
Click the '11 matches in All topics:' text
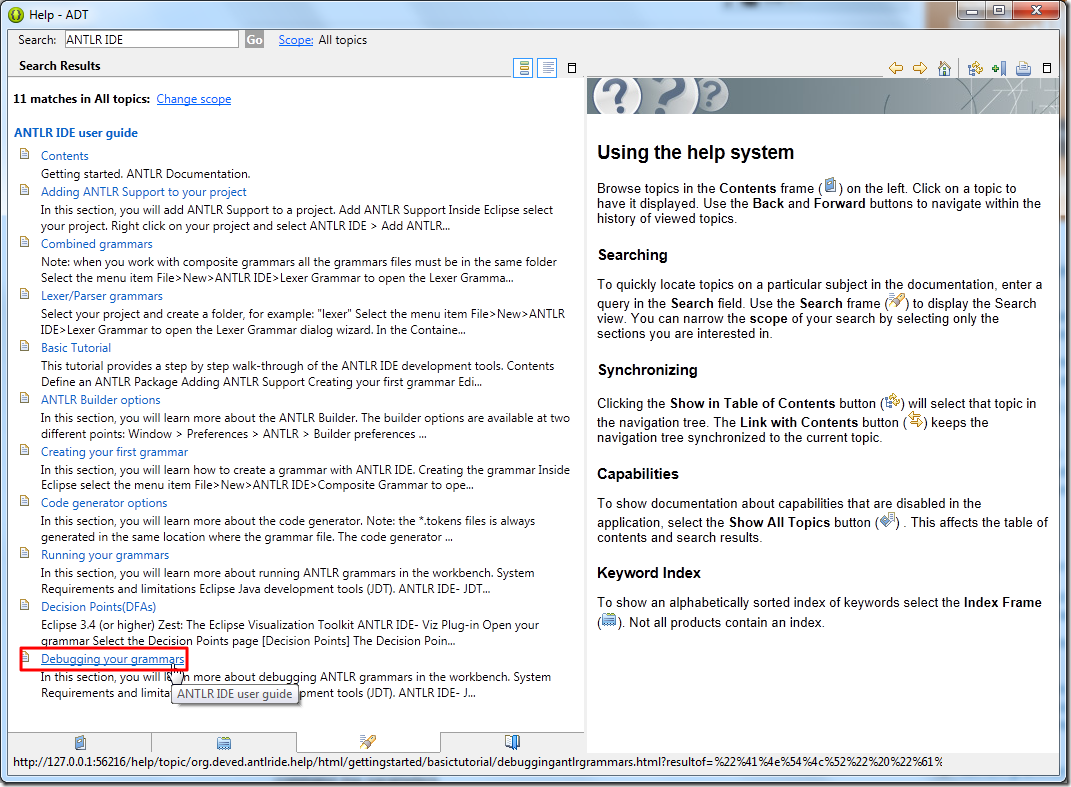(81, 99)
